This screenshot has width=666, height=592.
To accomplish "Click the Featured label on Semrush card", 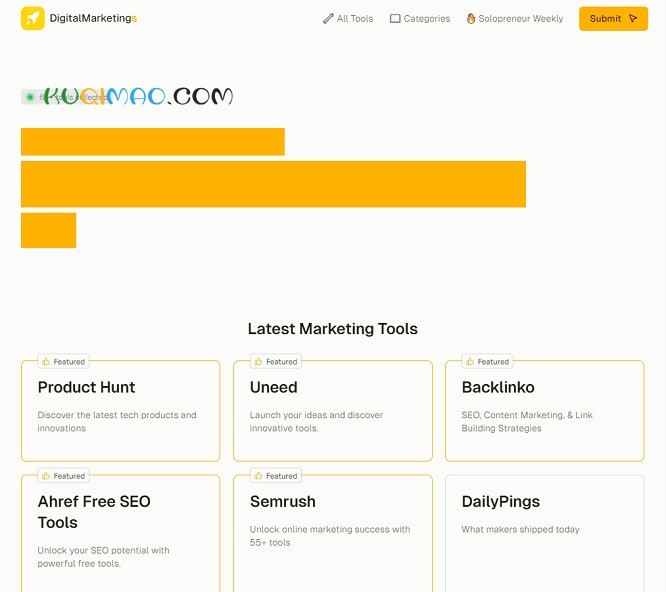I will pos(282,476).
